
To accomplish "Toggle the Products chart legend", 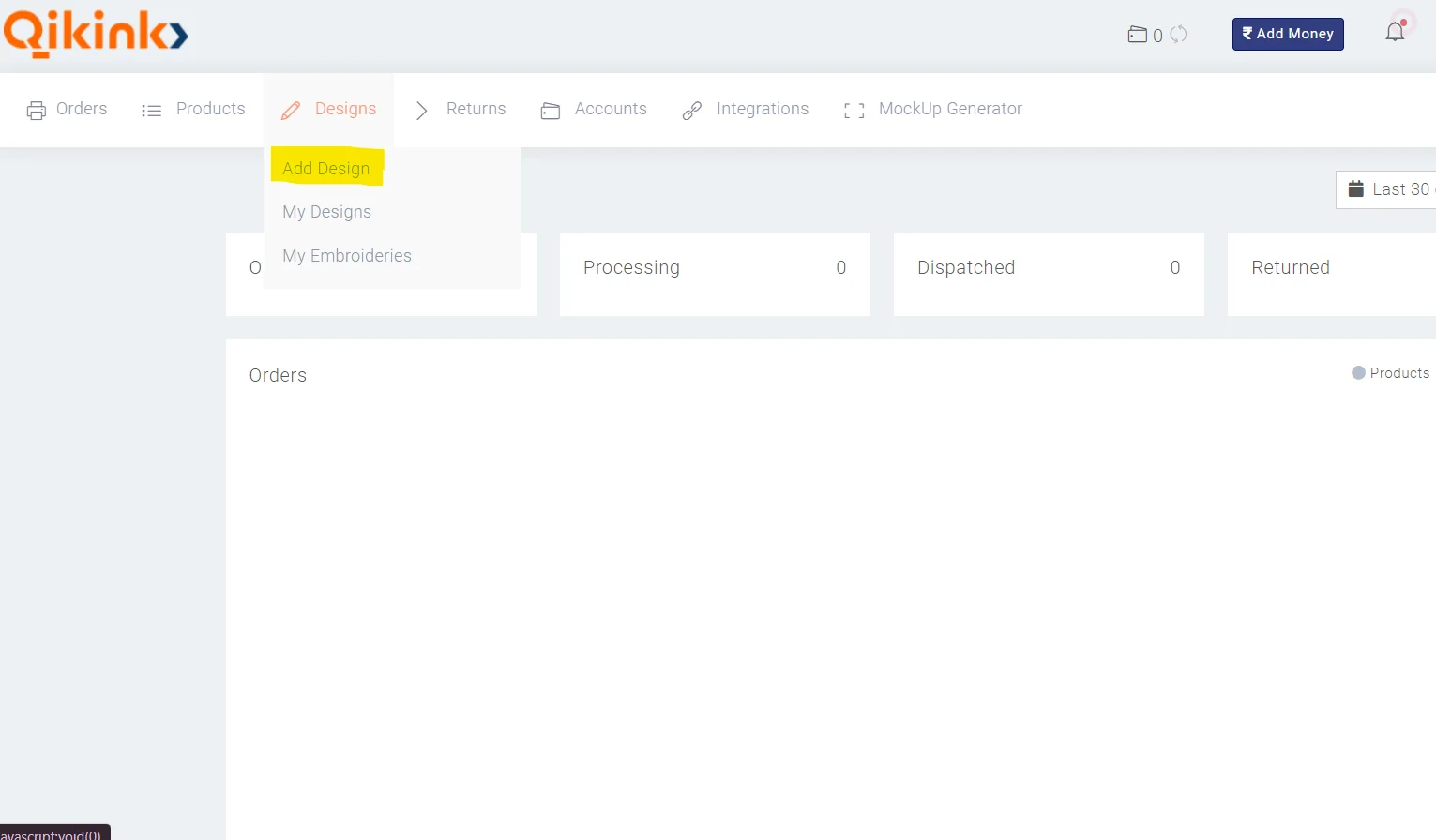I will 1390,373.
